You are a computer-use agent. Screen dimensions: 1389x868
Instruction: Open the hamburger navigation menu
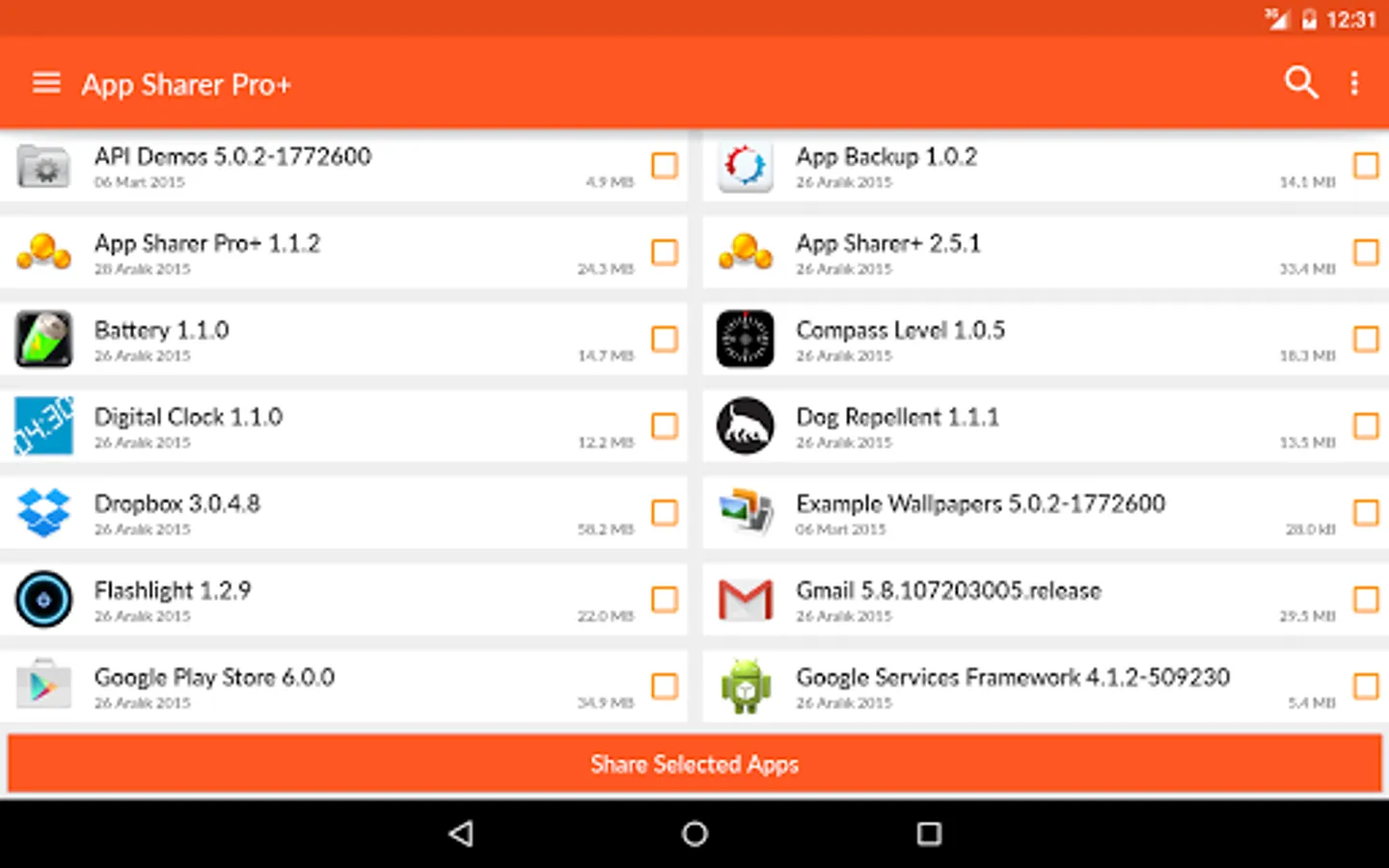tap(46, 84)
